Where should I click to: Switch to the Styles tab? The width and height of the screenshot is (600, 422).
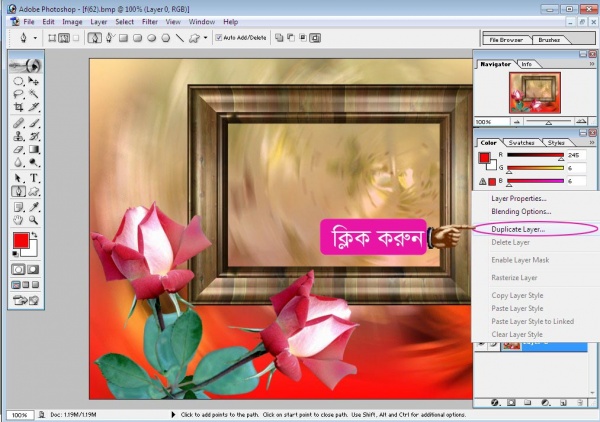(556, 143)
